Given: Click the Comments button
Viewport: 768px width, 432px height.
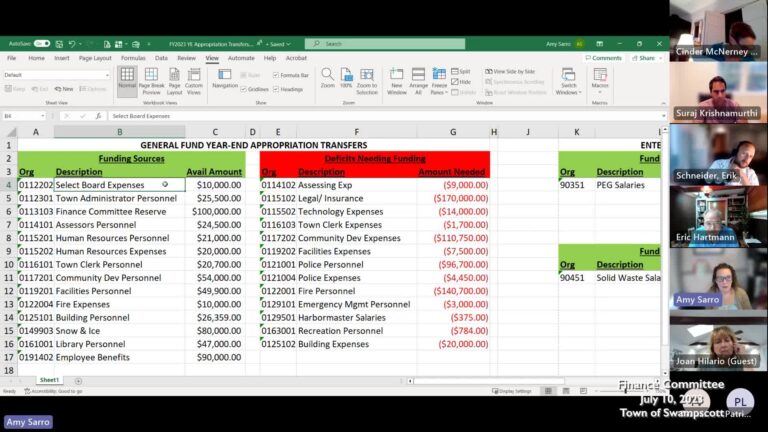Looking at the screenshot, I should coord(603,58).
